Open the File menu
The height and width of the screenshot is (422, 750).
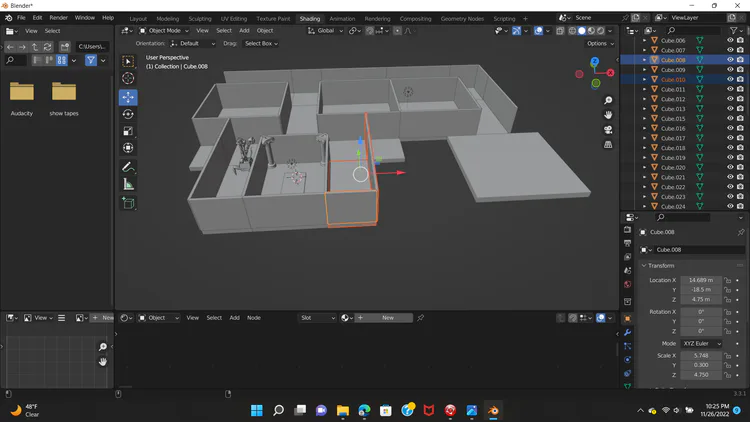click(21, 18)
